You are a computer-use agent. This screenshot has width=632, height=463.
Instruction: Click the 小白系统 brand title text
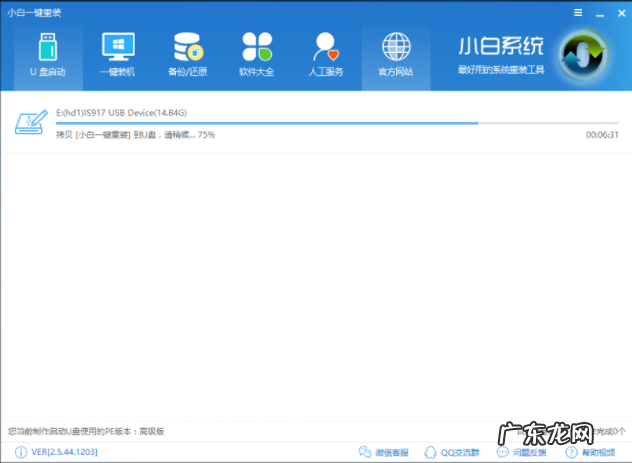click(x=501, y=46)
